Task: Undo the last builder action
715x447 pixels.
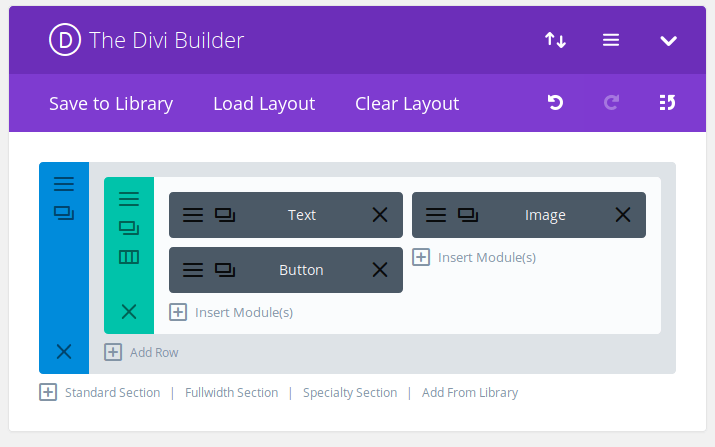Action: (x=555, y=103)
